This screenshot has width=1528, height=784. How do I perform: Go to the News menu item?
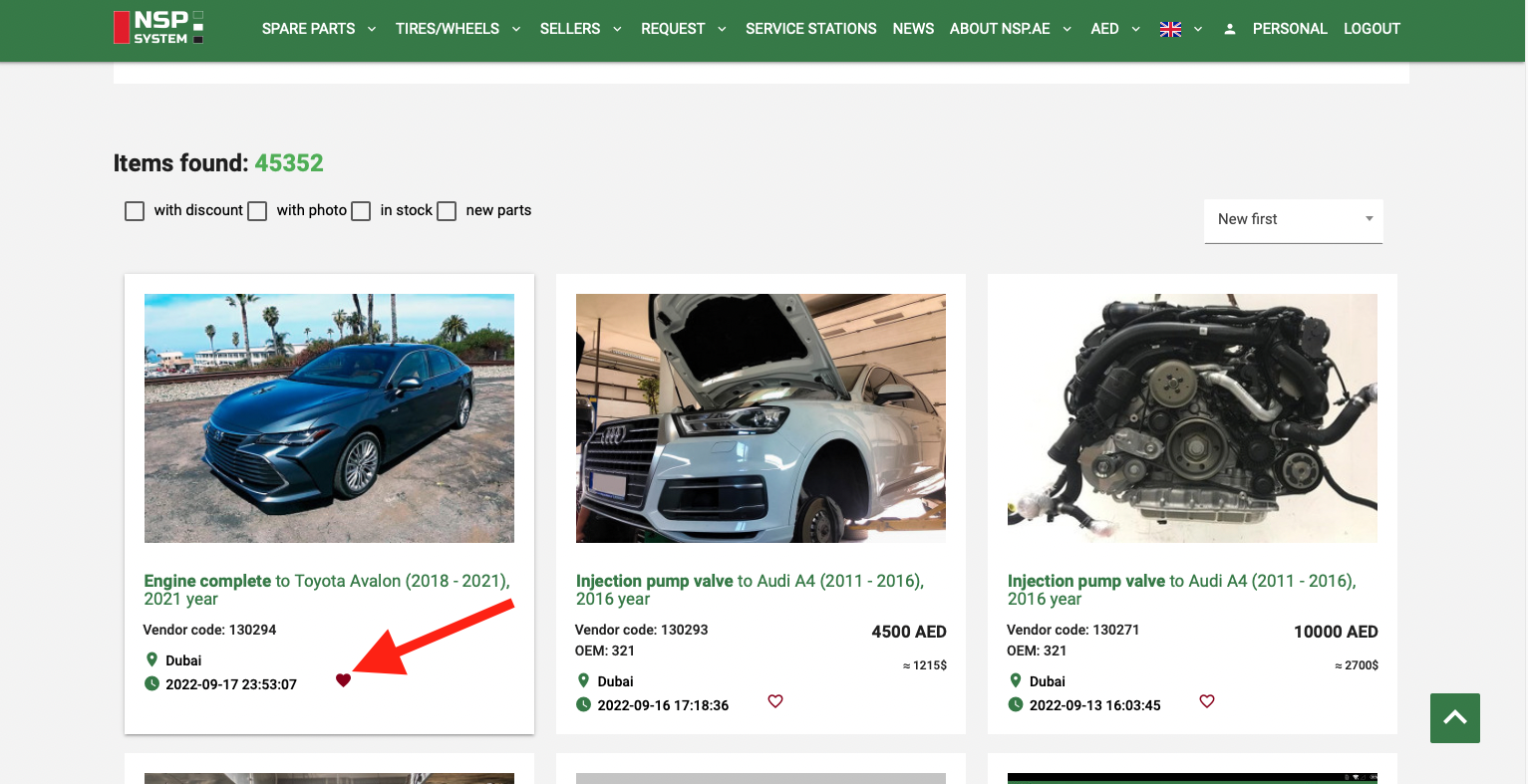[913, 29]
